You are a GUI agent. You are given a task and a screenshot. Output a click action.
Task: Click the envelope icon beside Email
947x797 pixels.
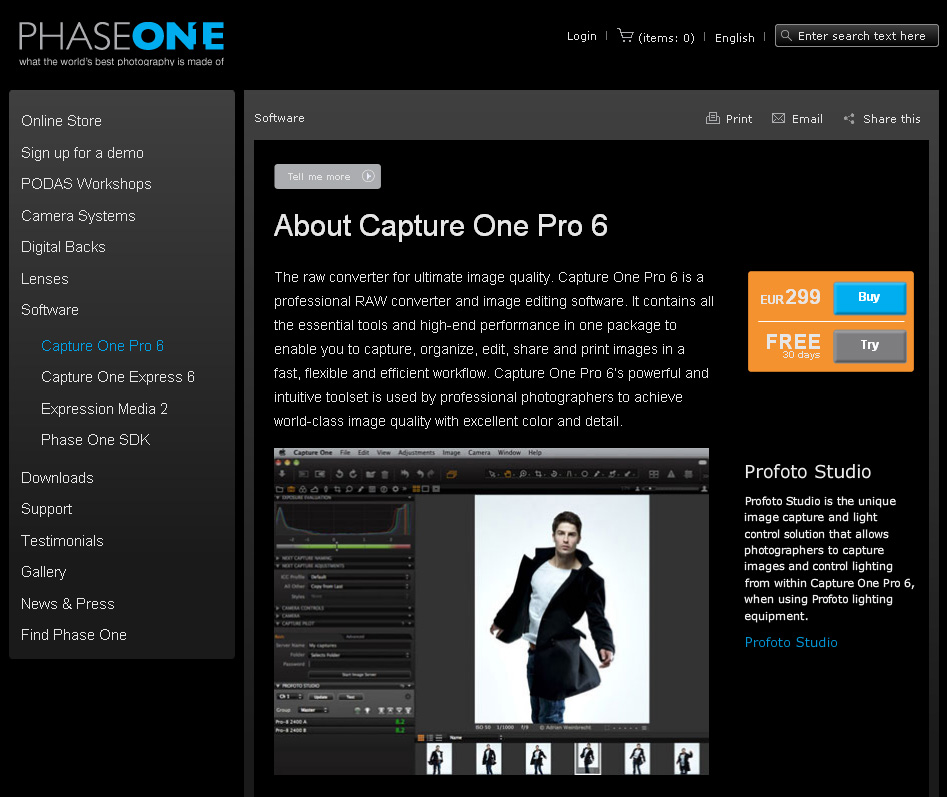click(778, 118)
